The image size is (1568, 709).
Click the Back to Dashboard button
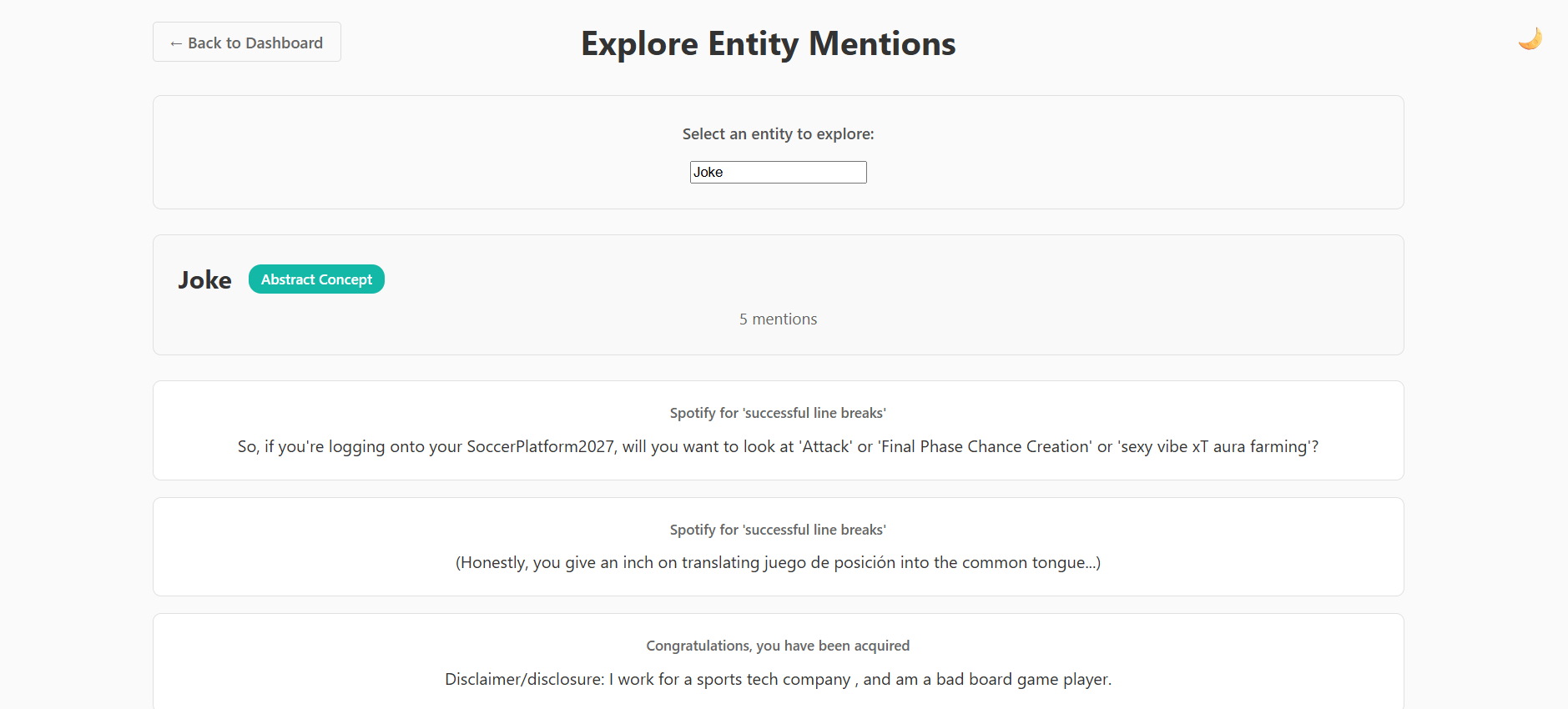[247, 43]
